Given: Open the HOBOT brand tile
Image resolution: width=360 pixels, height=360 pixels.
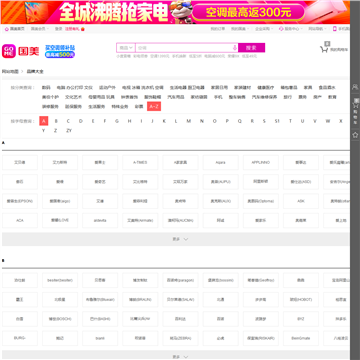Looking at the screenshot, I should point(301,300).
